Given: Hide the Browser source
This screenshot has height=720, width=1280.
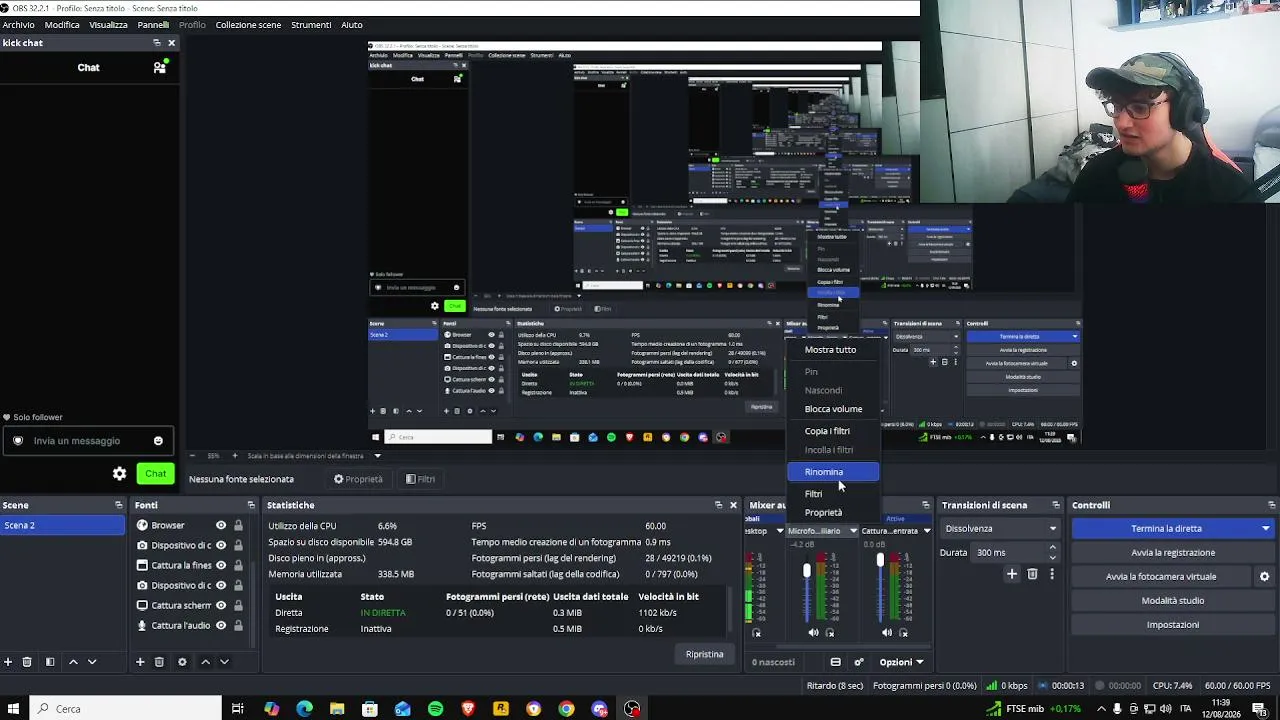Looking at the screenshot, I should point(221,525).
